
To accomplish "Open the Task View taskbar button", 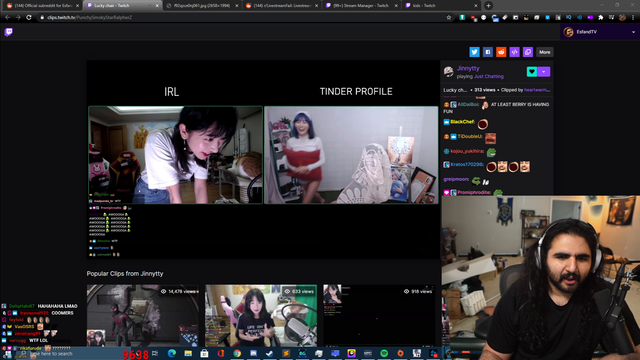I will pyautogui.click(x=155, y=353).
